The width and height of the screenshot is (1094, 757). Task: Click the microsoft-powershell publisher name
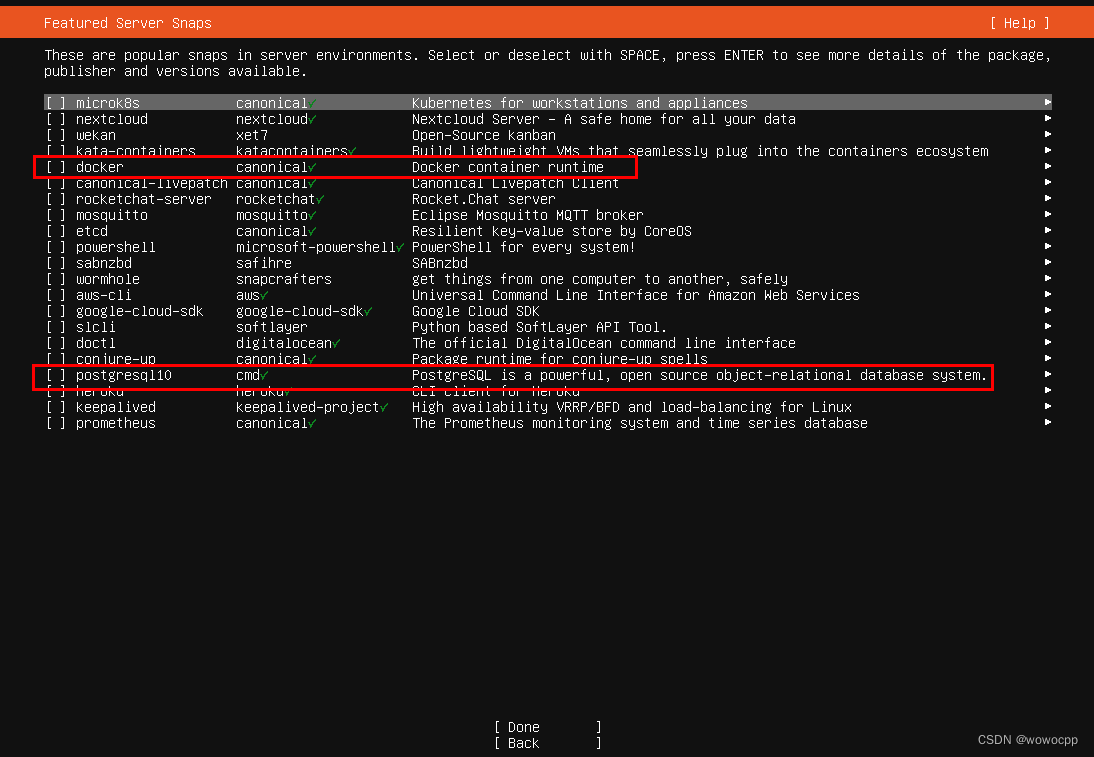coord(316,248)
